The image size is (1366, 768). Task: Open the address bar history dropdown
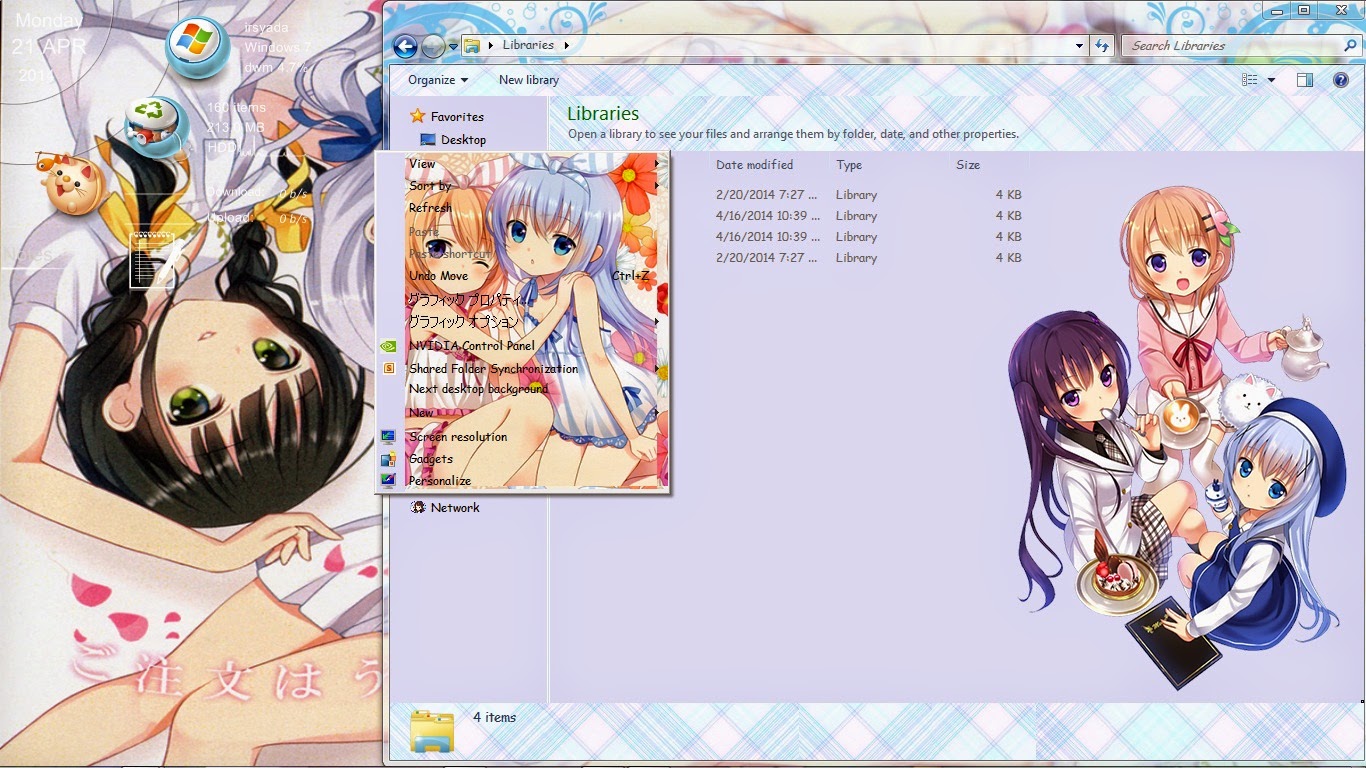[x=1079, y=46]
